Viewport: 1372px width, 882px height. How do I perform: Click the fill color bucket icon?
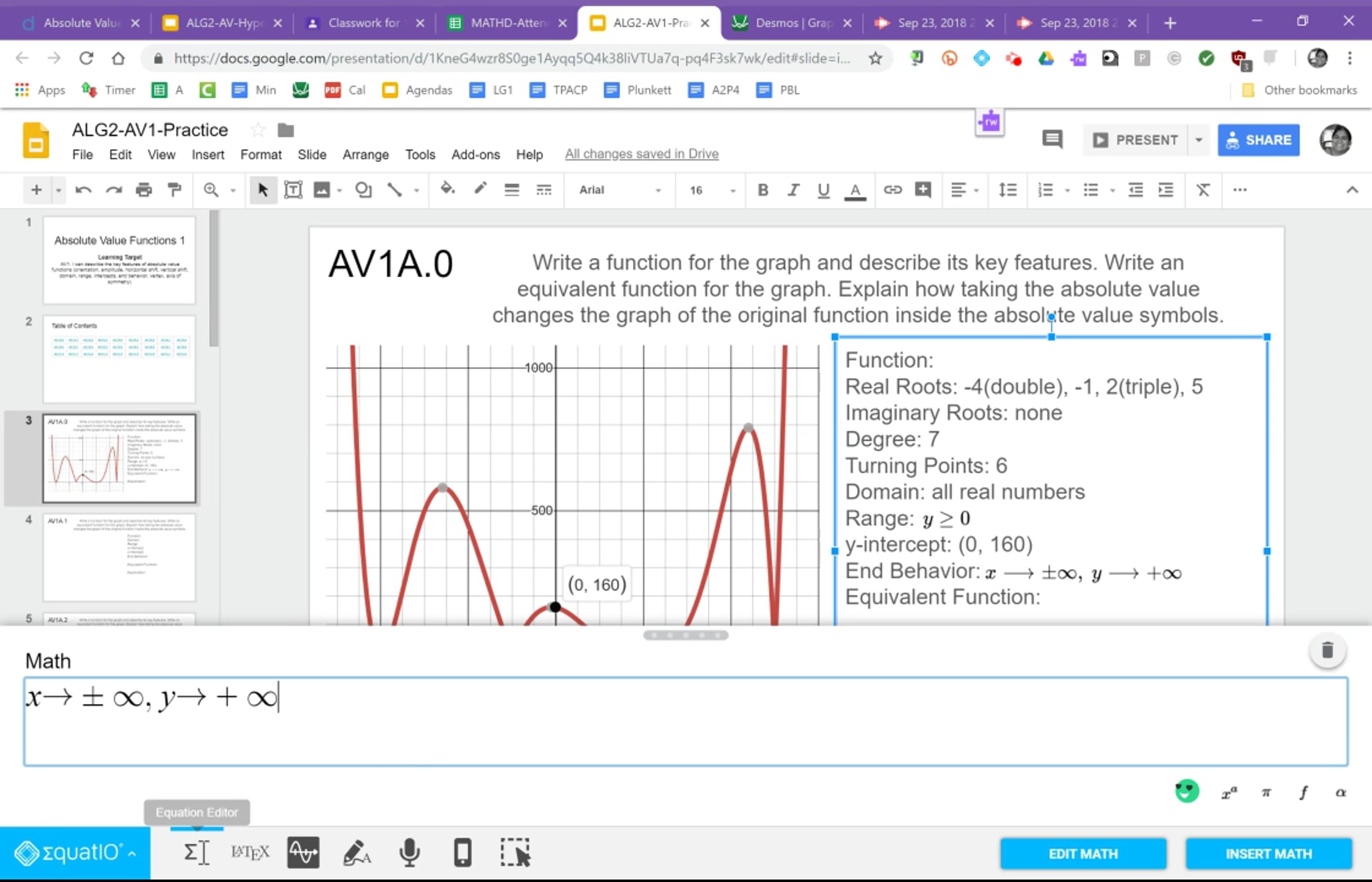coord(447,189)
